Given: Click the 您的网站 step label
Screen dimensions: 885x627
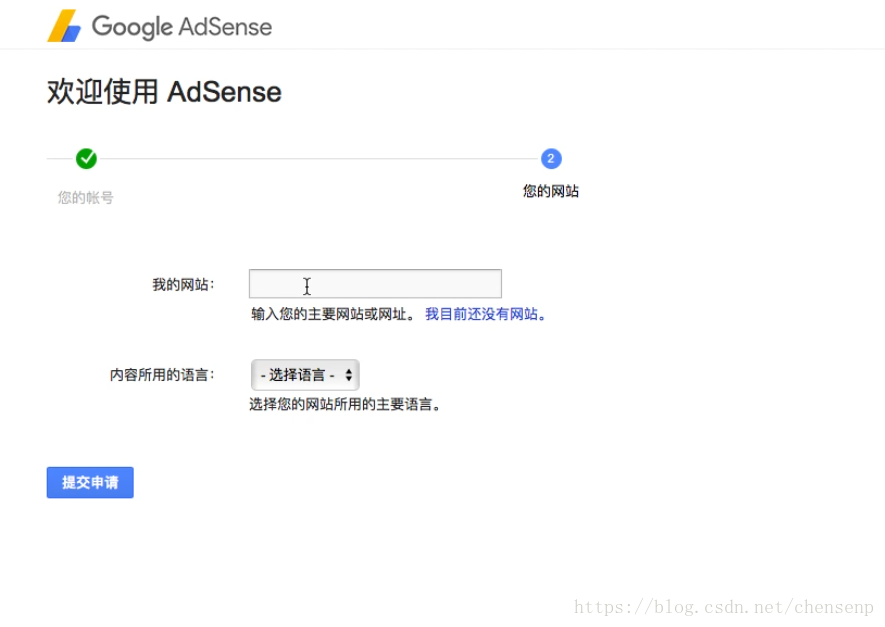Looking at the screenshot, I should click(551, 191).
